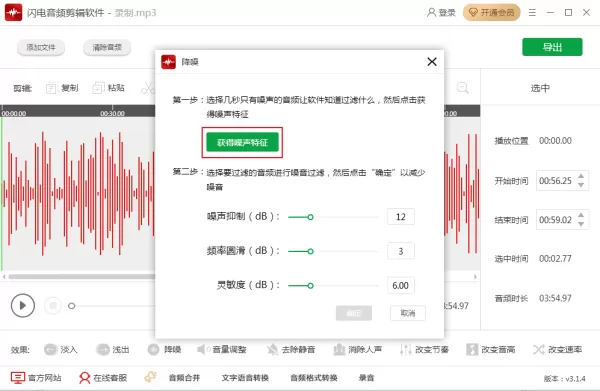Adjust 灵敏度 slider handle
Screen dimensions: 600x391
coord(310,285)
